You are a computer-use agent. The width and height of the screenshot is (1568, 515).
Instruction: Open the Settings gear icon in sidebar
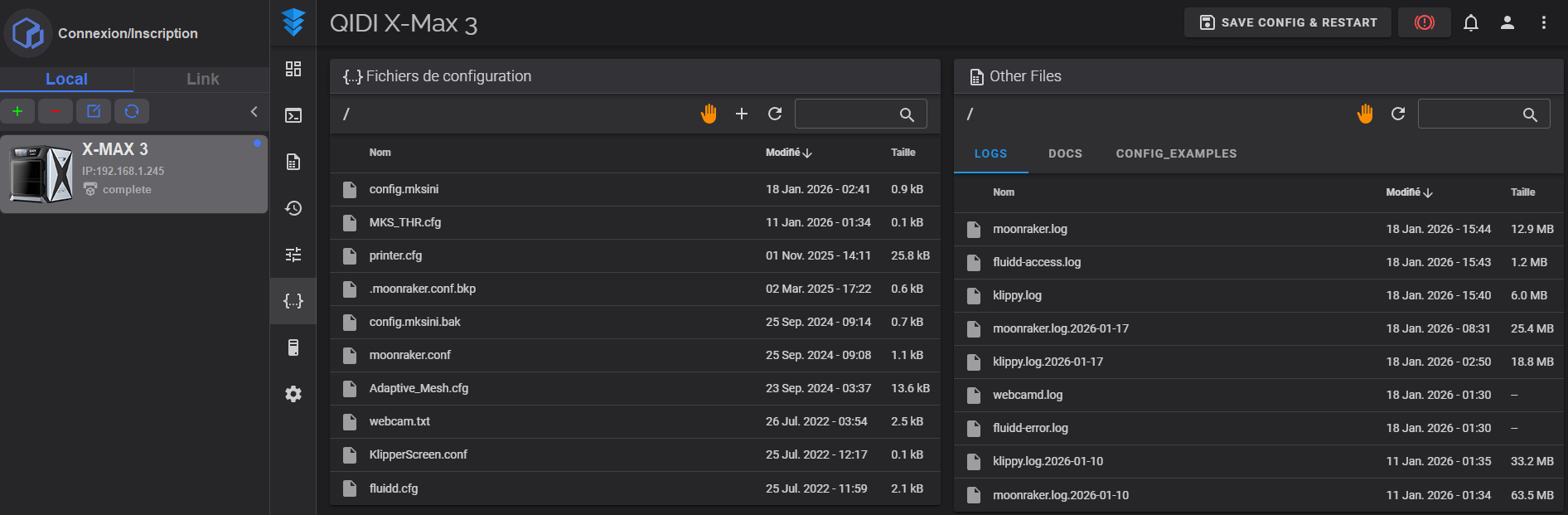point(293,394)
